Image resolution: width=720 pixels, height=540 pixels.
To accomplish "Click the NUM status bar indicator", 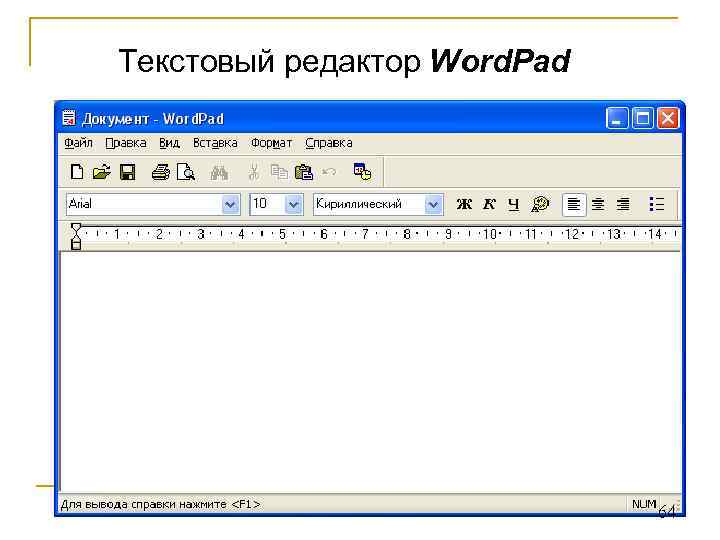I will [x=643, y=504].
